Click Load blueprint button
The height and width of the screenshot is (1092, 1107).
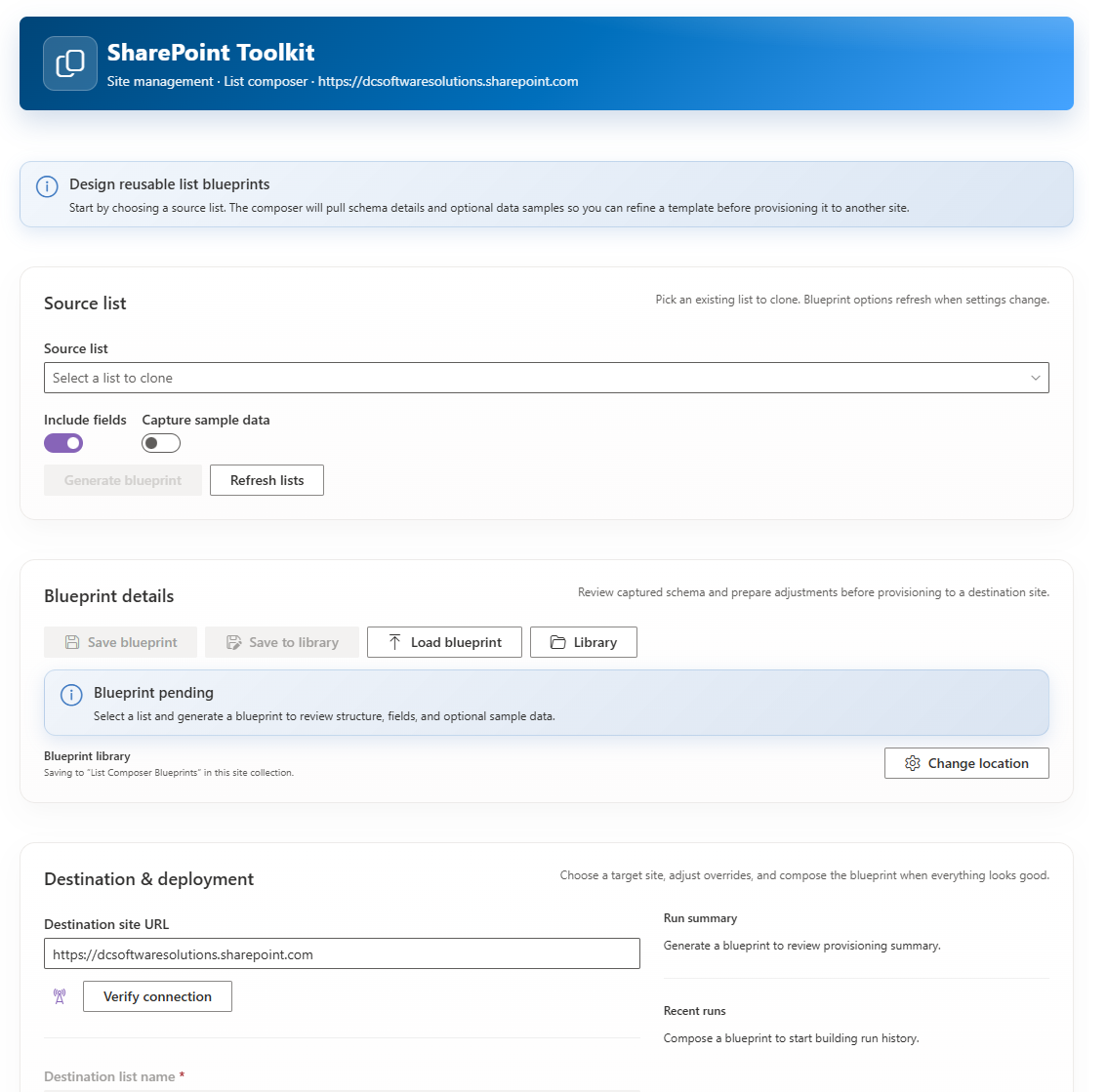pyautogui.click(x=444, y=642)
